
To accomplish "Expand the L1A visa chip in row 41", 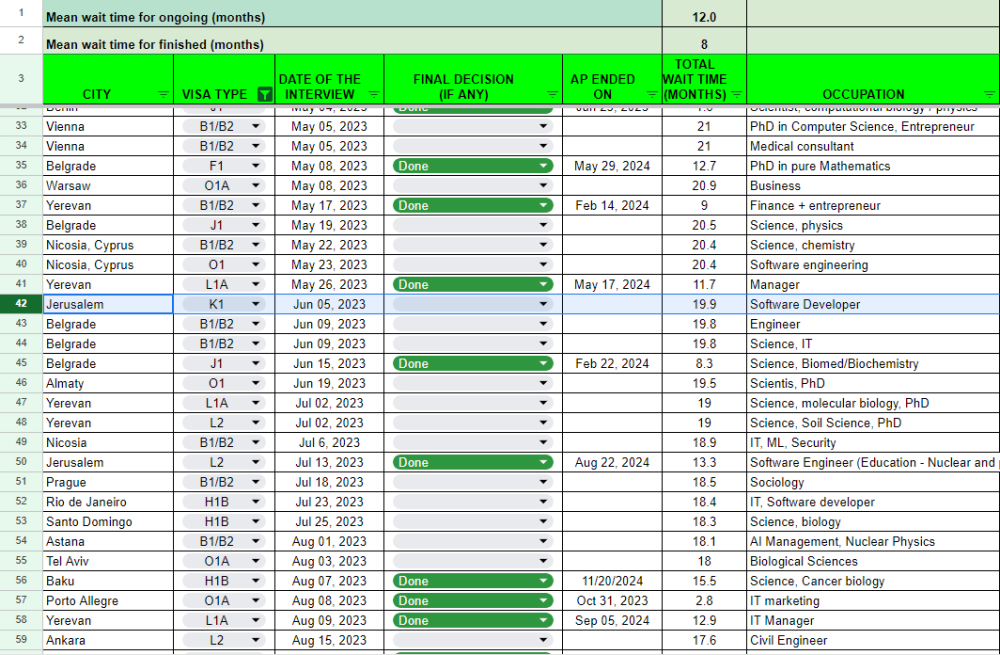I will [x=256, y=284].
